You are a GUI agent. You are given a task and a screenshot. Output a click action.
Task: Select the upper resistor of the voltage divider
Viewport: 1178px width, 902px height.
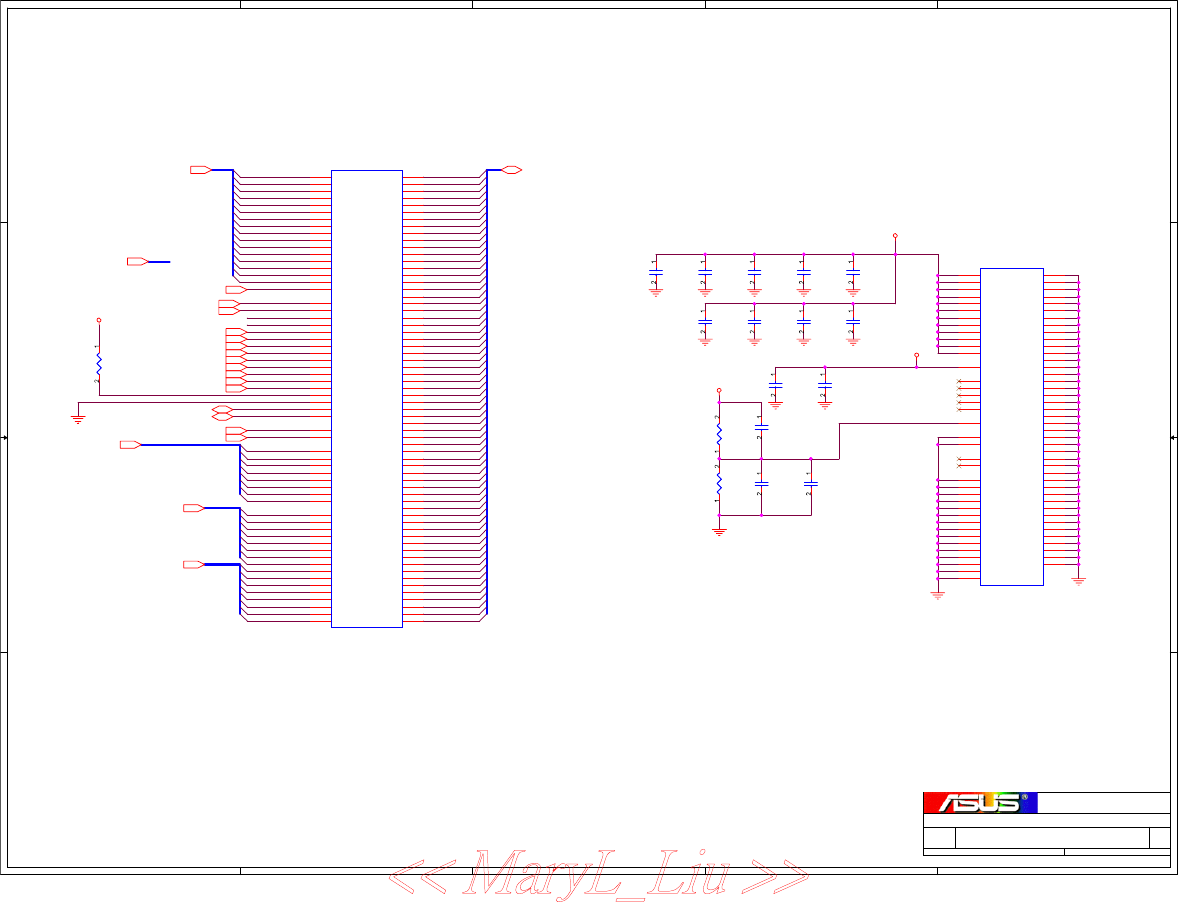pos(719,434)
